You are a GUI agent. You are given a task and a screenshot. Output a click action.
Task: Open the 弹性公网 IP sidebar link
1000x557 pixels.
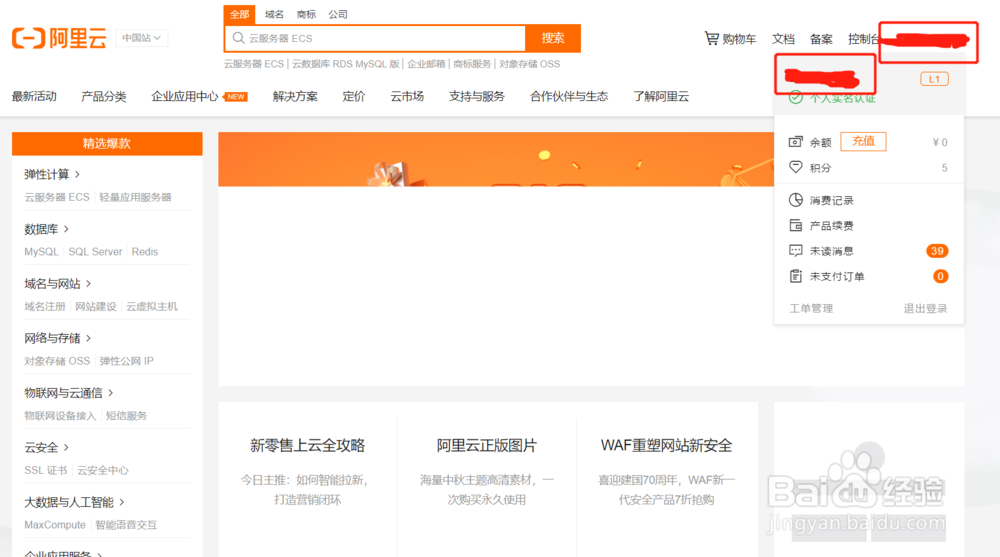pos(126,360)
